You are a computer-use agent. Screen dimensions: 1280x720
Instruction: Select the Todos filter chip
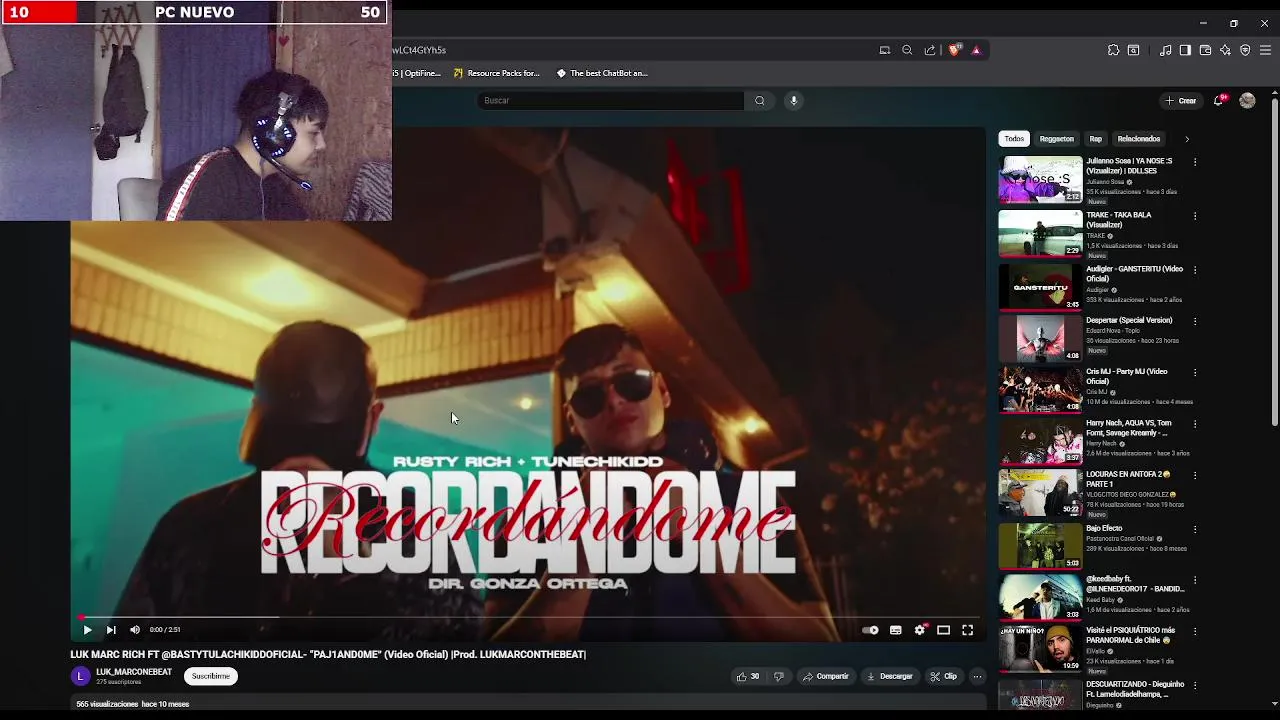click(1014, 139)
